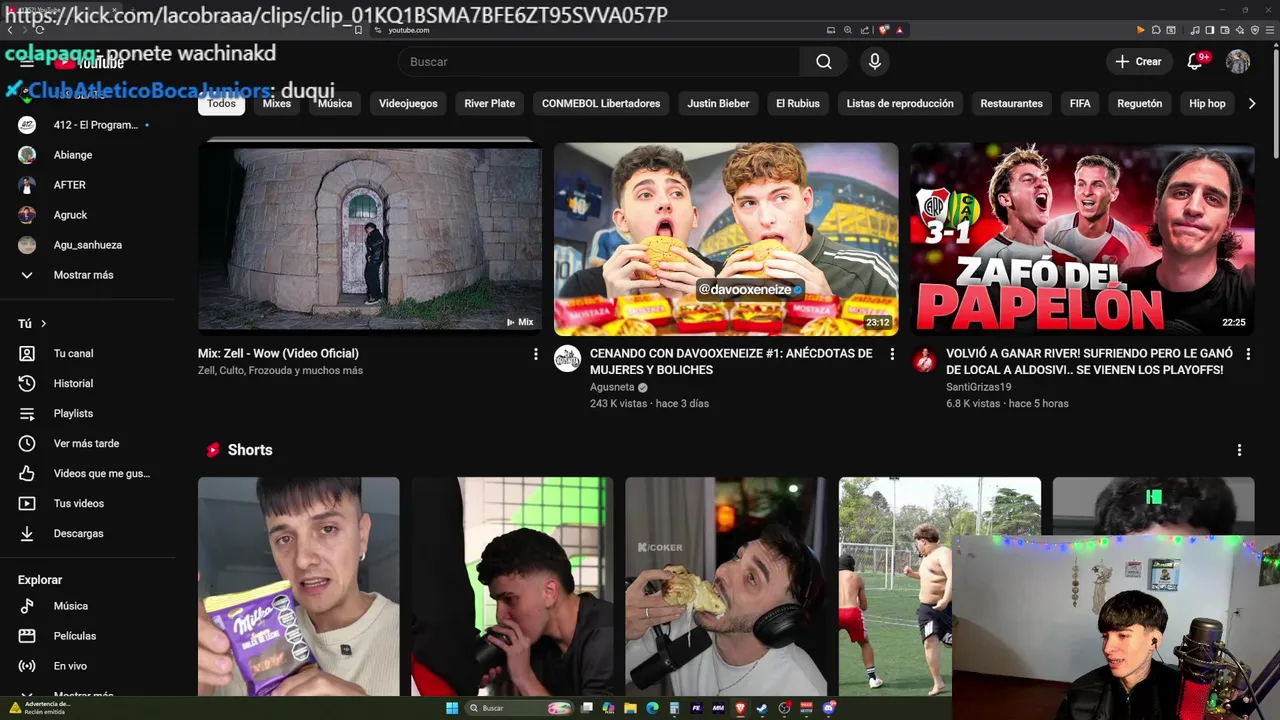Select the Música filter chip
This screenshot has height=720, width=1280.
(335, 103)
